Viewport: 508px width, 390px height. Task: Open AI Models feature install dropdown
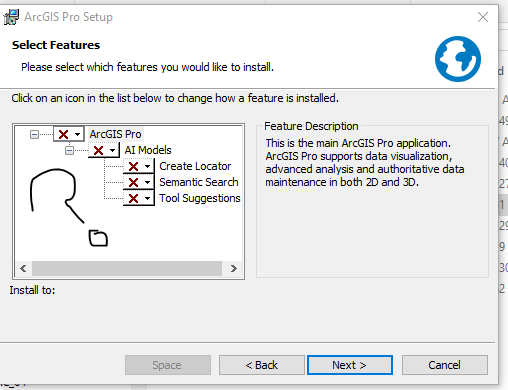pyautogui.click(x=104, y=150)
